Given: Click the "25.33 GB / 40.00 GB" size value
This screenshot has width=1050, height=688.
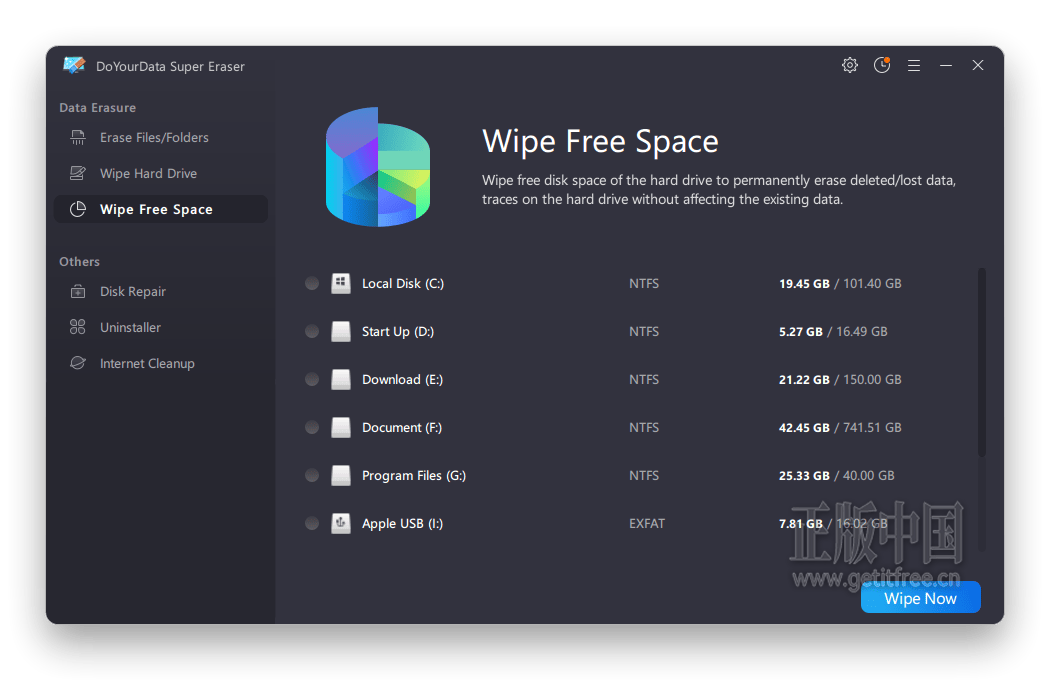Looking at the screenshot, I should pyautogui.click(x=836, y=476).
